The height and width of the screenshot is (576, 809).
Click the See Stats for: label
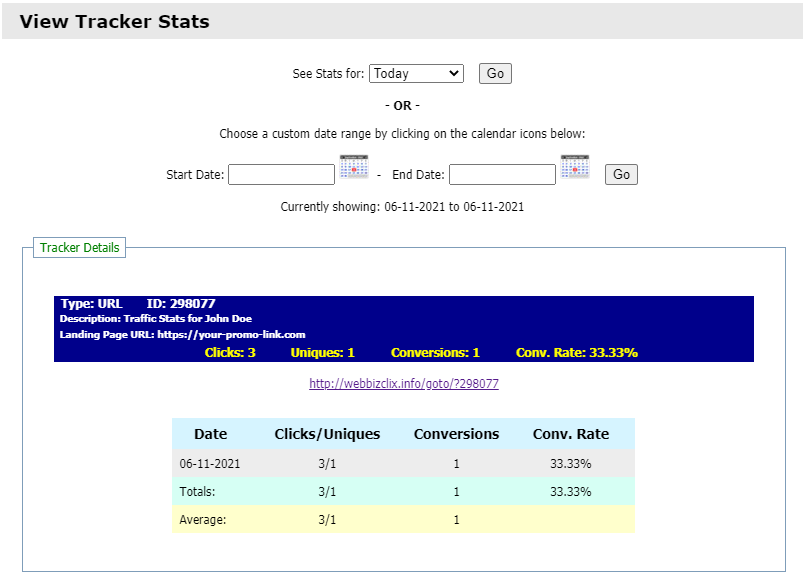click(x=328, y=74)
